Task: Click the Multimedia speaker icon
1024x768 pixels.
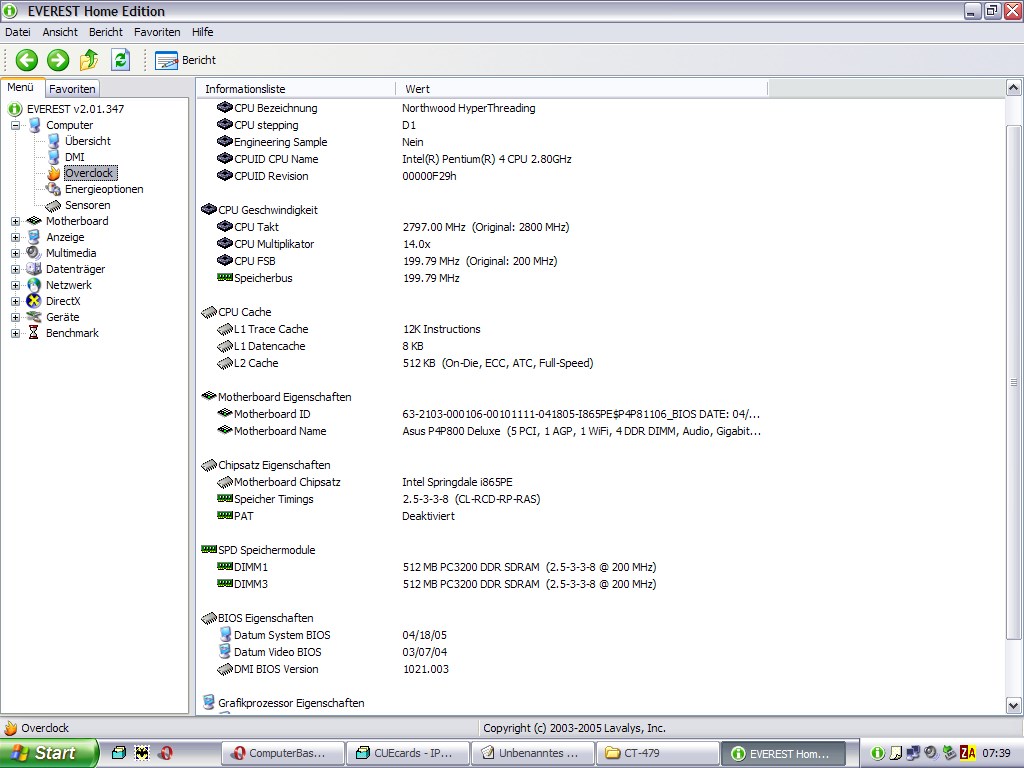Action: [x=34, y=253]
